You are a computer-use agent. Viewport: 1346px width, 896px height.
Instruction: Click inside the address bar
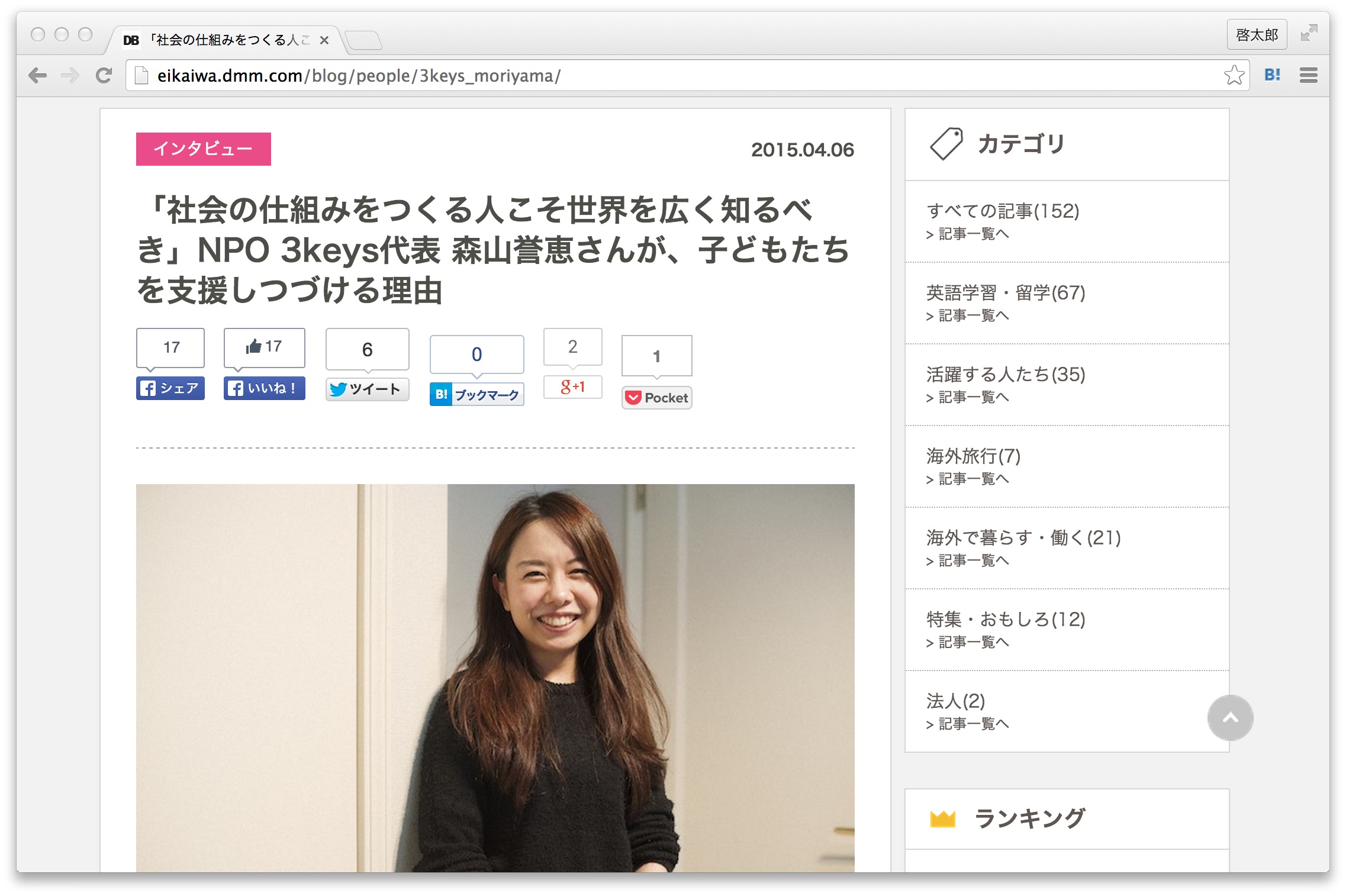point(414,75)
